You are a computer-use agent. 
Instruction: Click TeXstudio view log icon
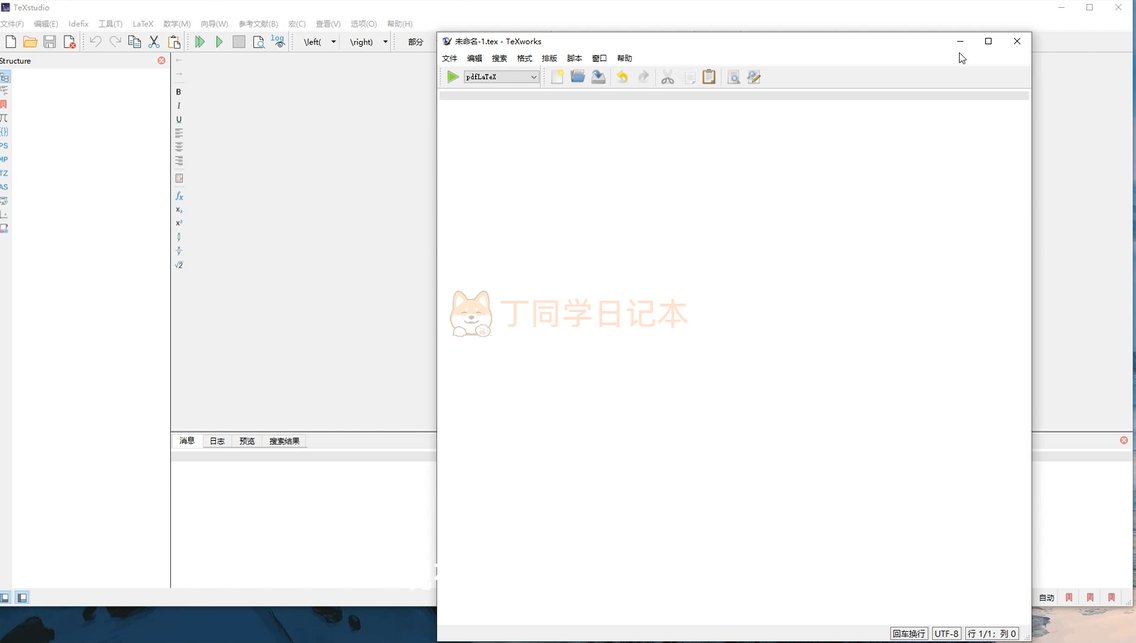278,42
